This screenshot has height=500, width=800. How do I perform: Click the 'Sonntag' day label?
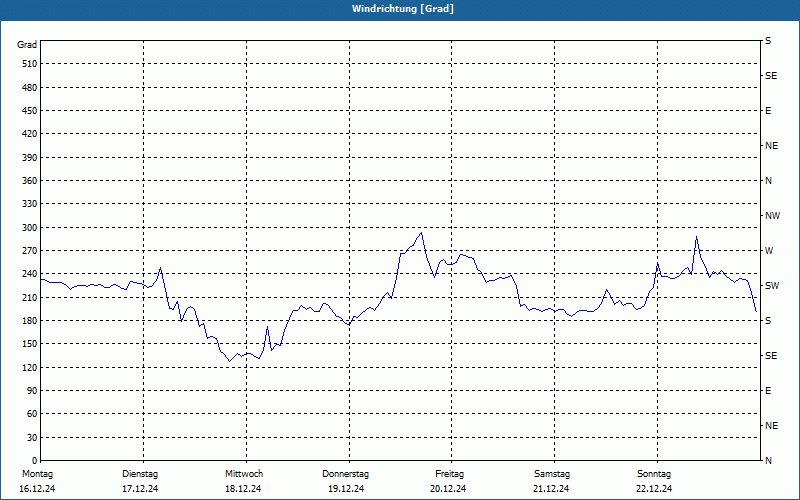point(654,474)
